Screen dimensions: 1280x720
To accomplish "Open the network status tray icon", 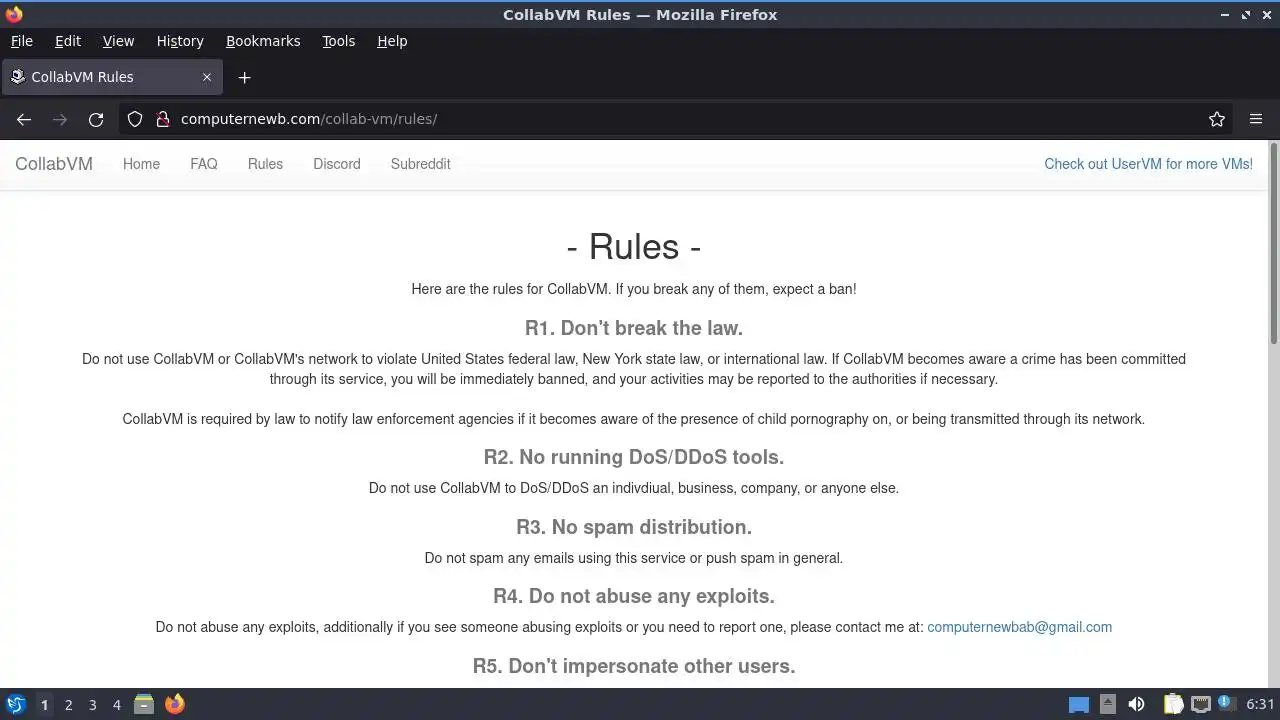I will 1201,704.
